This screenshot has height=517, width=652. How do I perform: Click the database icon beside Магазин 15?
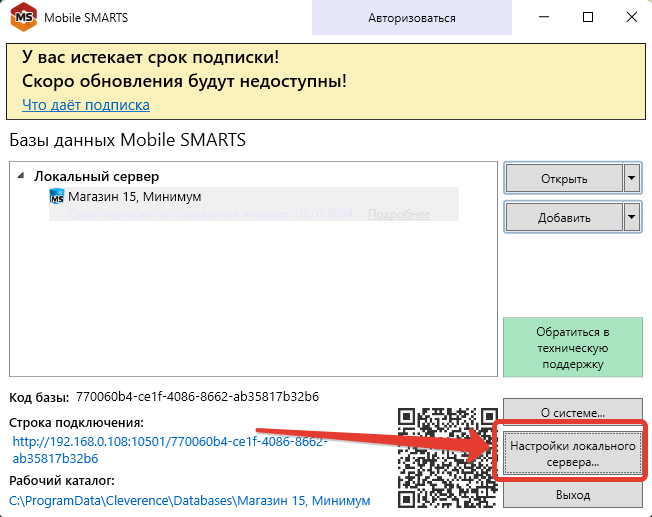[x=57, y=197]
